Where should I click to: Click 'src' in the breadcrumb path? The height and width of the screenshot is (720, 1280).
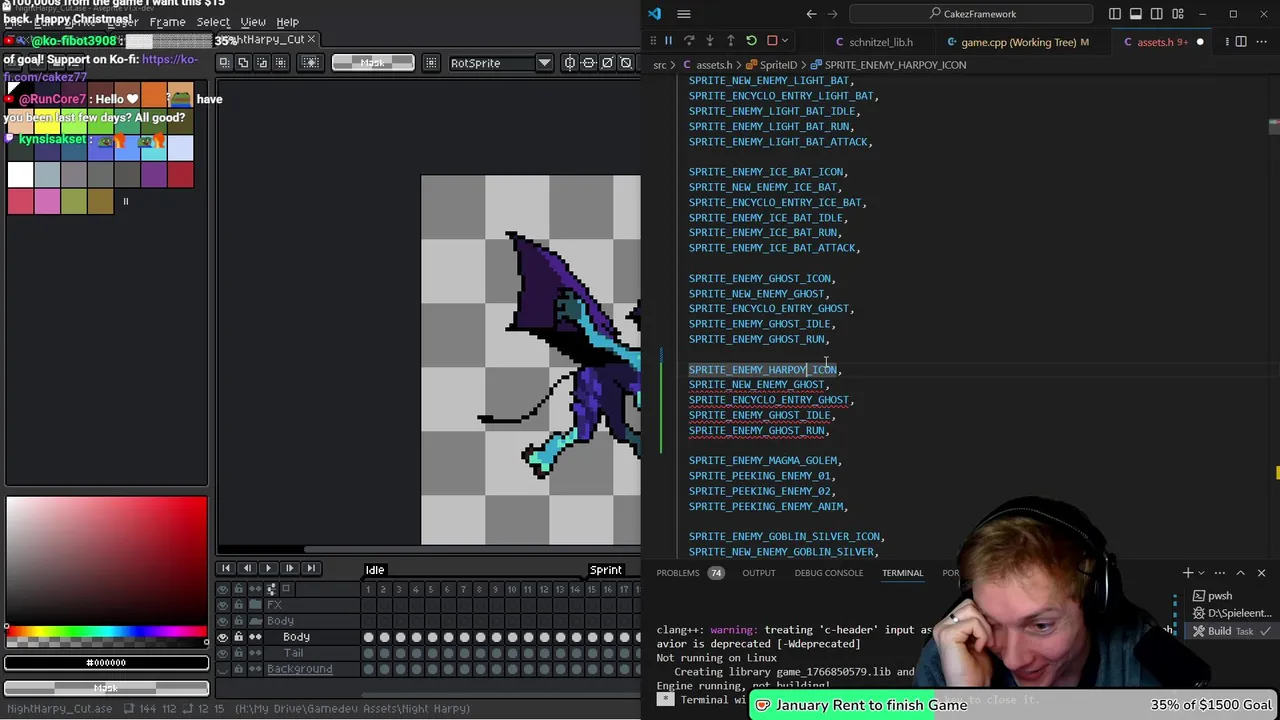(x=660, y=65)
